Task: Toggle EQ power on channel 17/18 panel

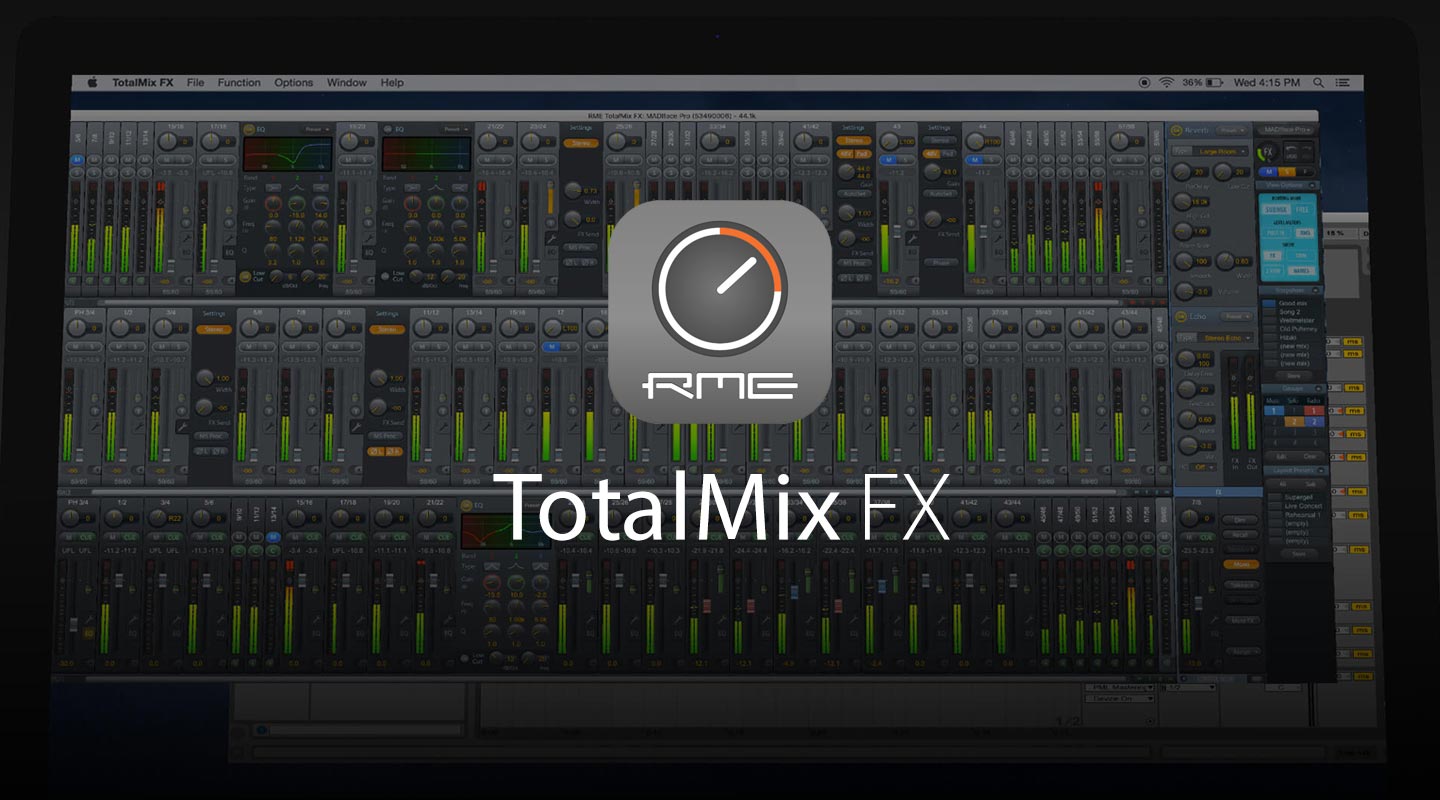Action: 247,129
